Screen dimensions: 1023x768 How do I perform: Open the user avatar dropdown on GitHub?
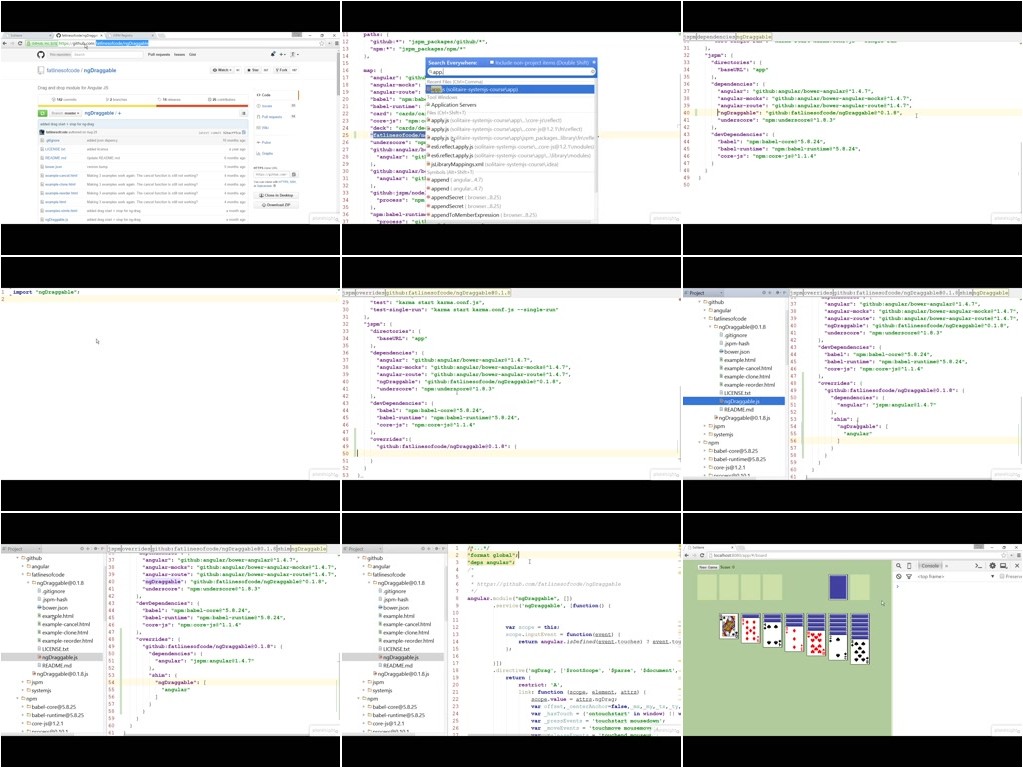[x=294, y=55]
